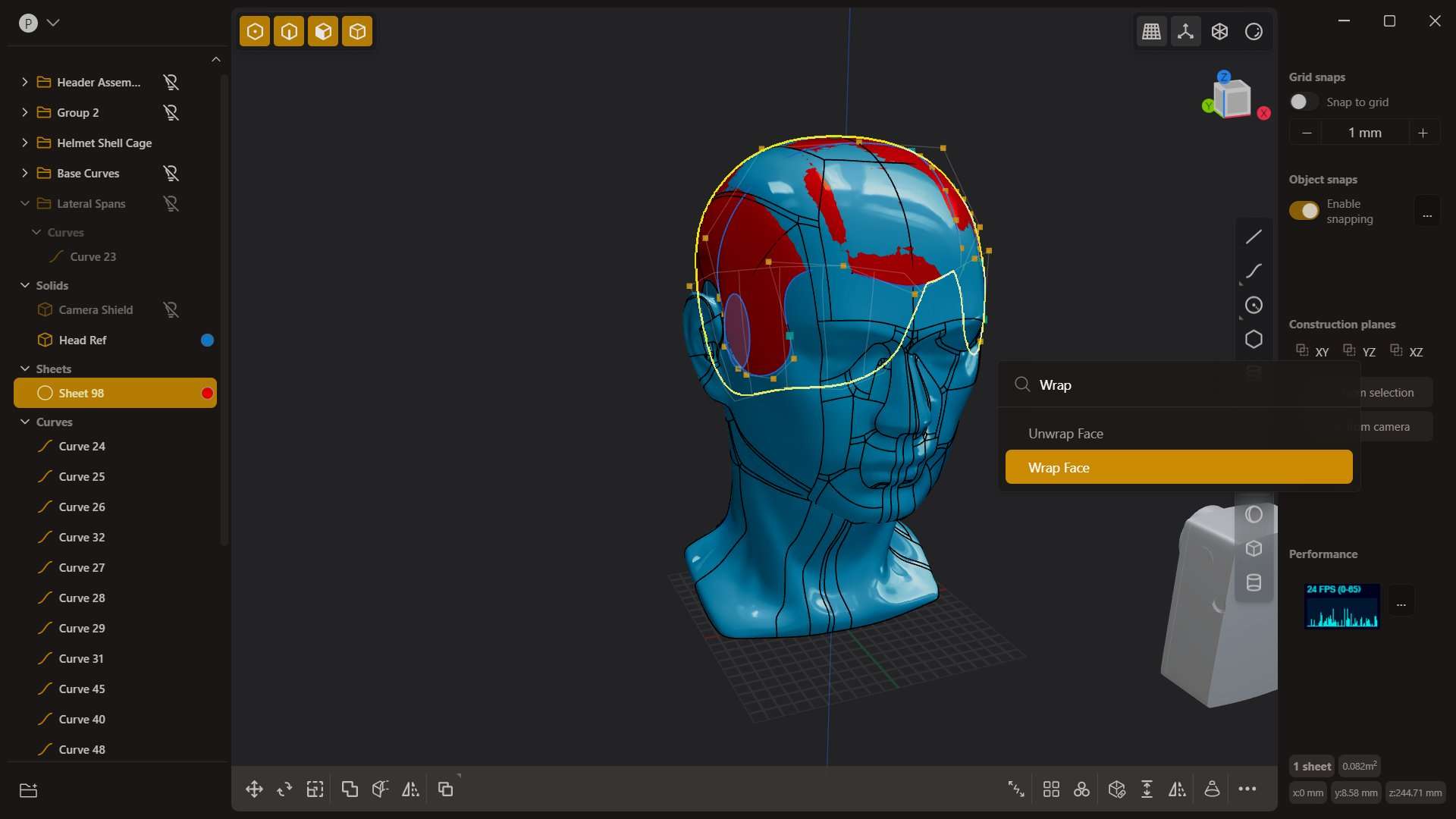Select the fourth wireframe cube mode icon

pyautogui.click(x=357, y=31)
